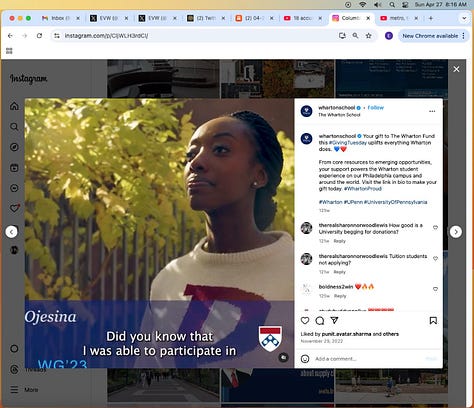Switch to the Gmail Inbox tab
Viewport: 474px width, 408px height.
click(x=60, y=18)
